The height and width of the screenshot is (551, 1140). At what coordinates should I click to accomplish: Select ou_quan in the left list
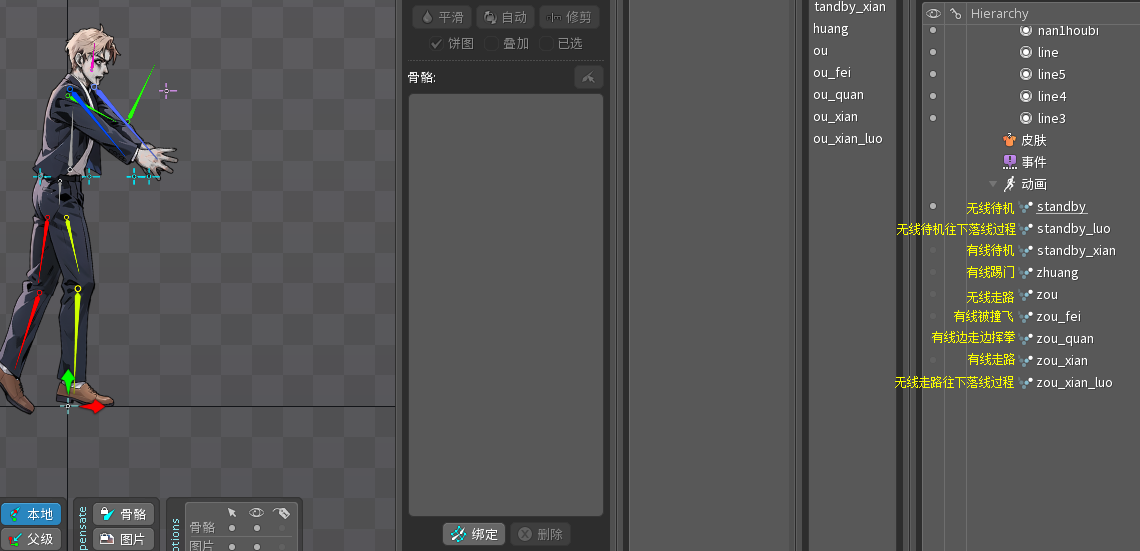tap(838, 95)
